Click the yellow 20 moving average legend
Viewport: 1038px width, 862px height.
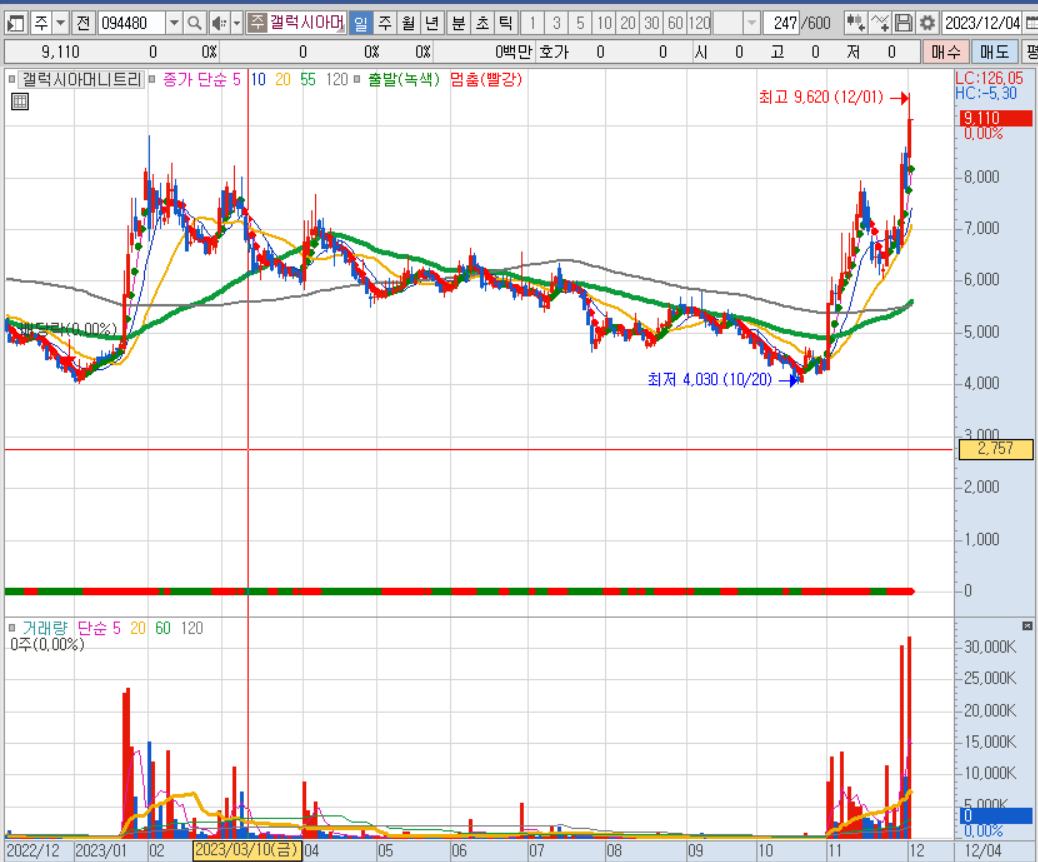pos(283,80)
